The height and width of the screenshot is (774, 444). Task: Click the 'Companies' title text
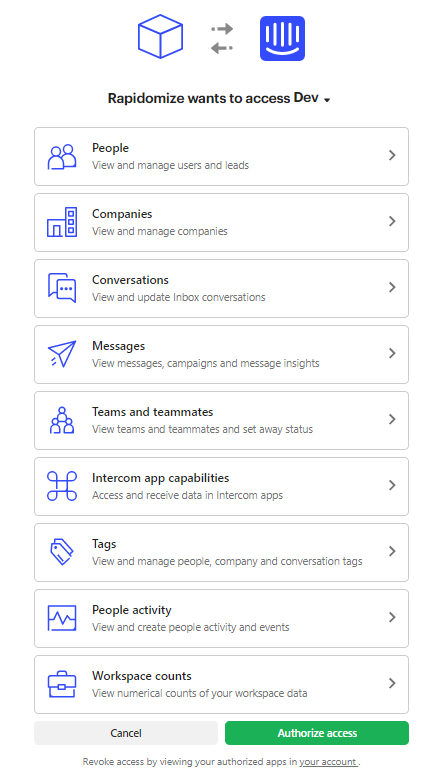122,214
